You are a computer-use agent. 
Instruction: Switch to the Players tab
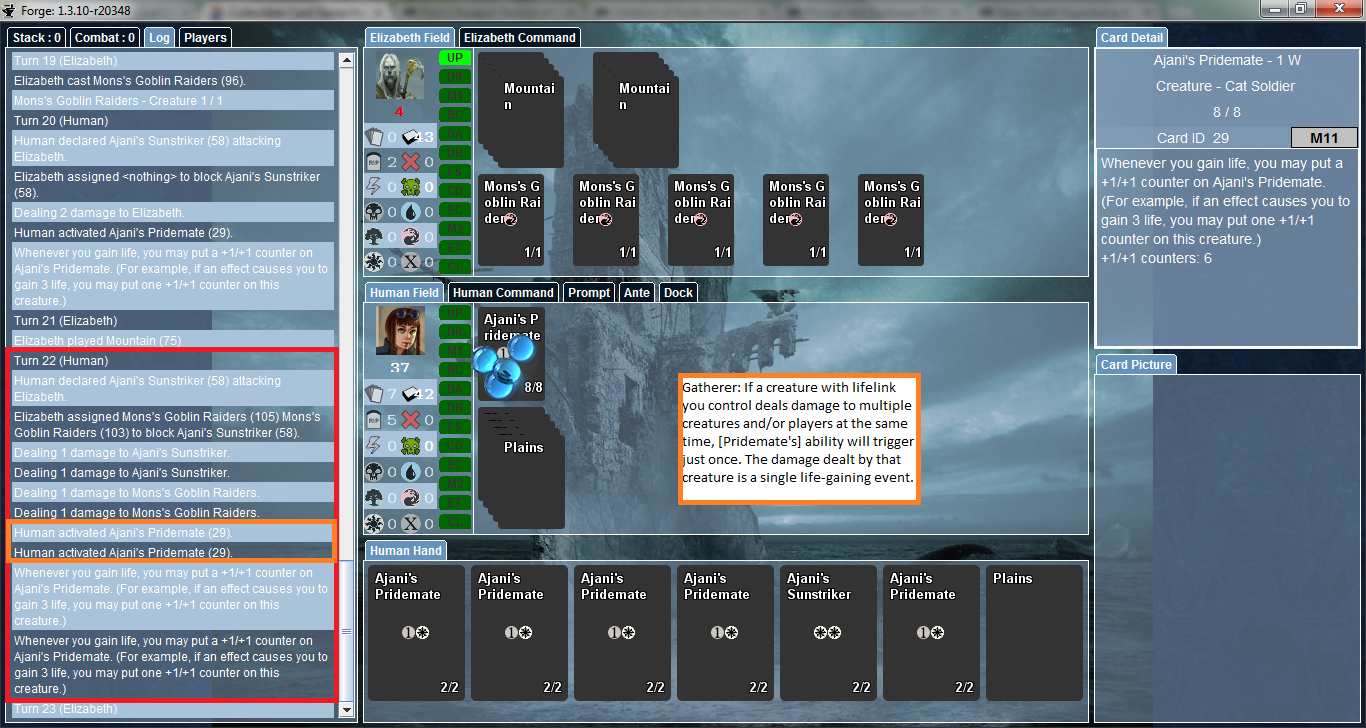(x=205, y=38)
